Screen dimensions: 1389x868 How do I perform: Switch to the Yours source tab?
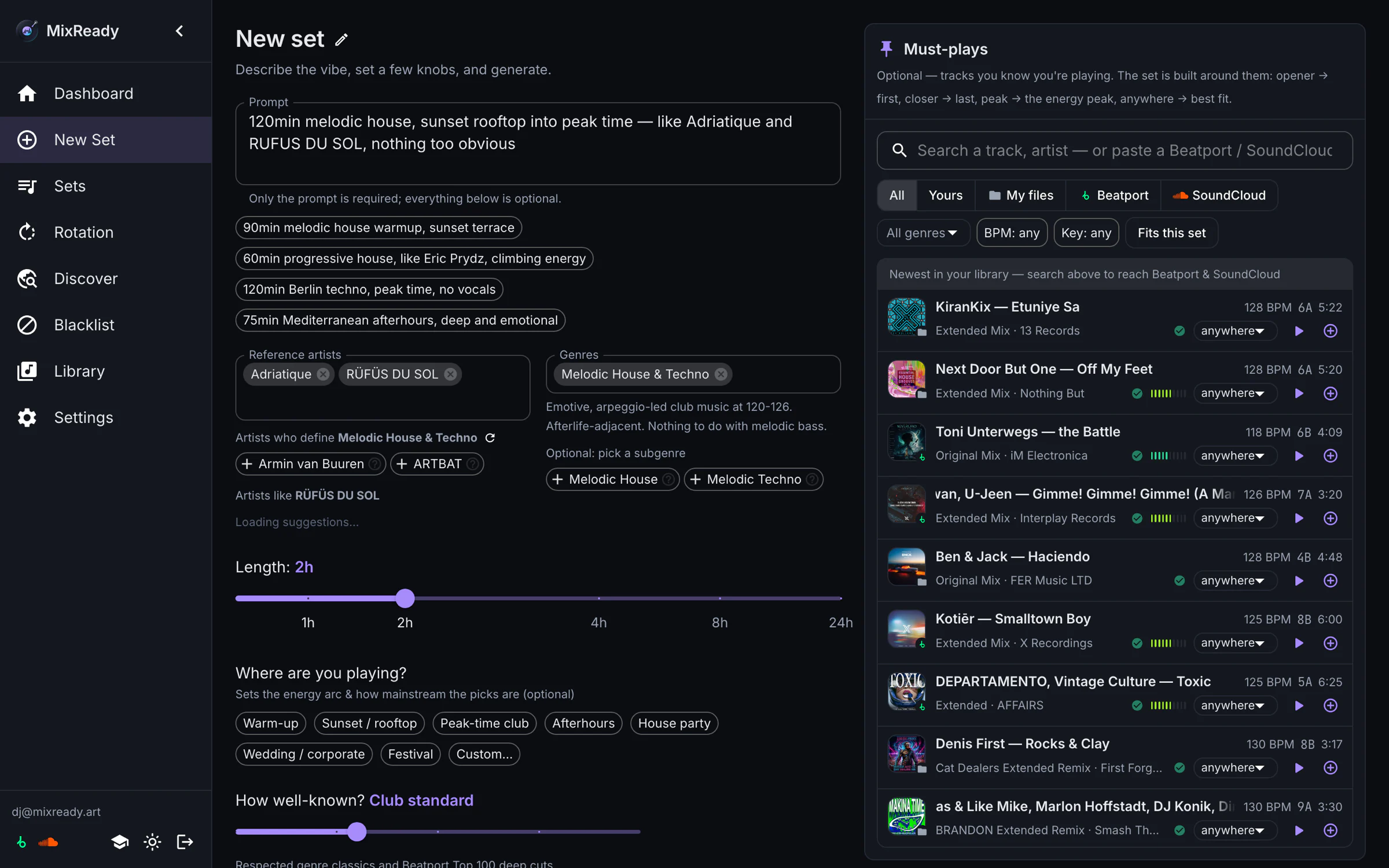(x=946, y=196)
